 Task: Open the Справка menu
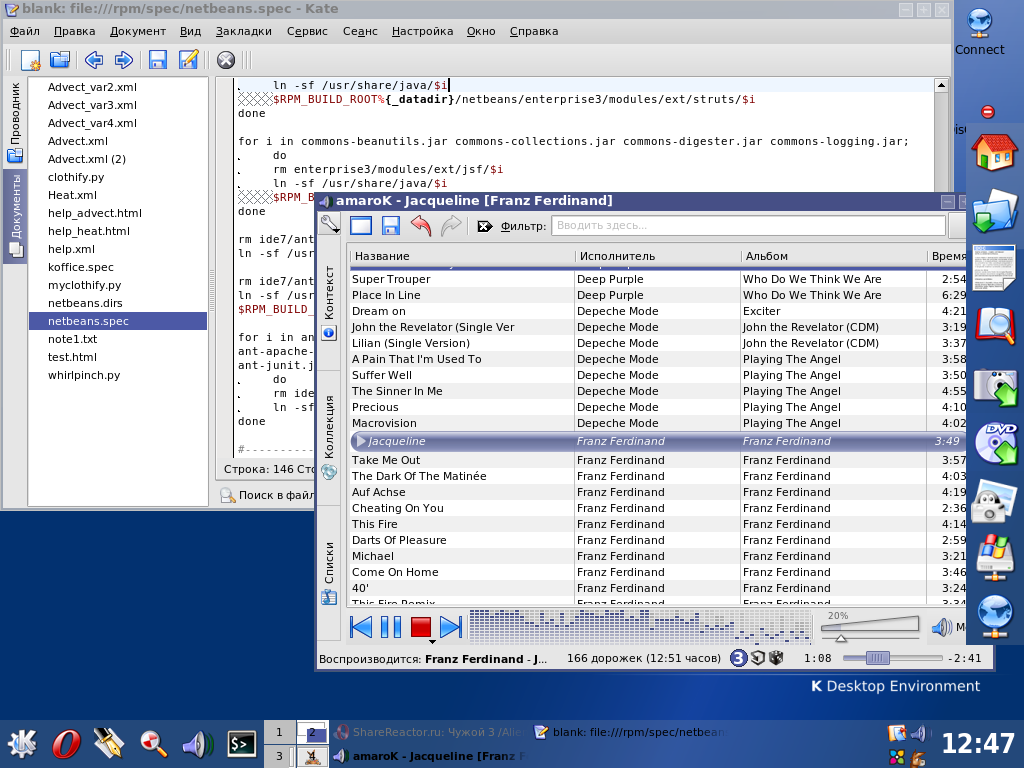tap(534, 31)
